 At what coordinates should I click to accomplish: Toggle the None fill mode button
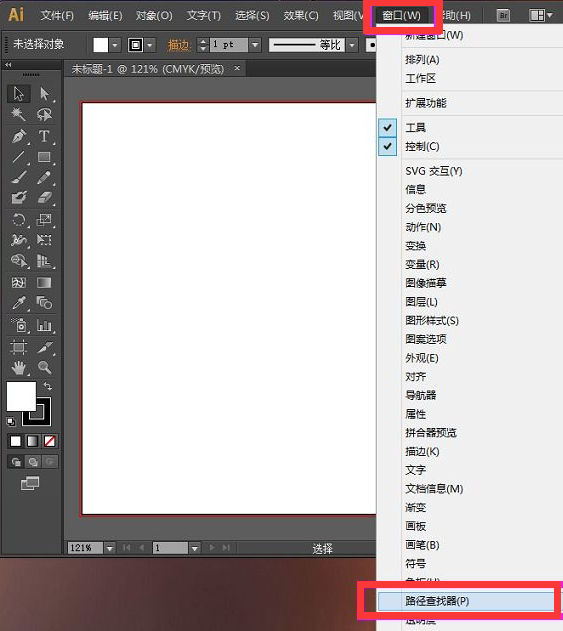pos(50,441)
